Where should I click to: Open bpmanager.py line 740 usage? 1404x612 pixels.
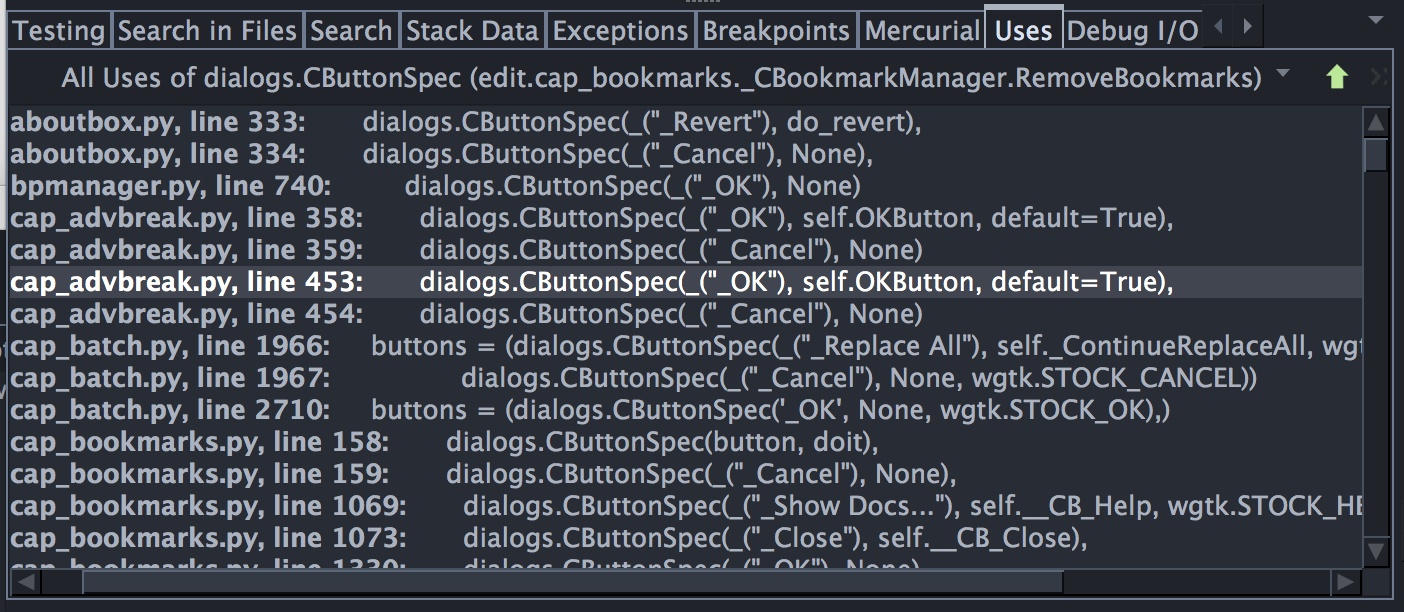click(x=170, y=186)
